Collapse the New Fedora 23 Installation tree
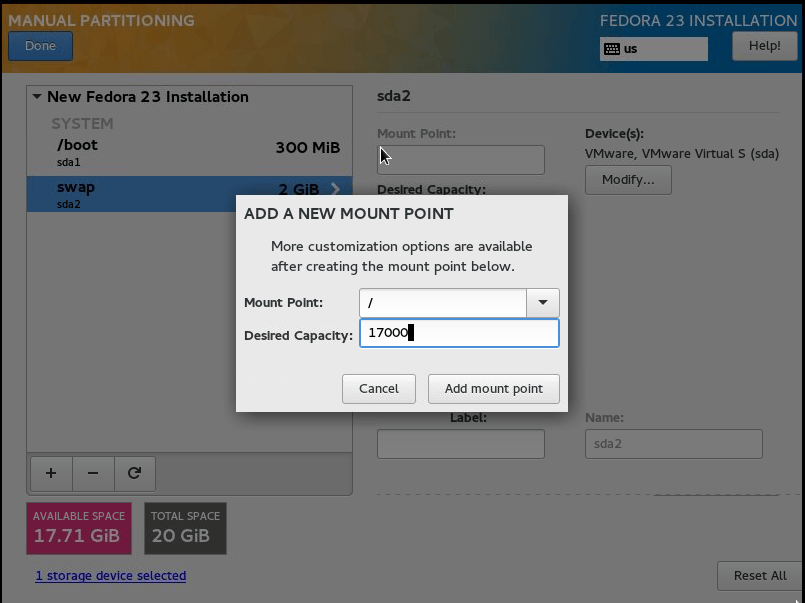Image resolution: width=805 pixels, height=603 pixels. point(37,96)
